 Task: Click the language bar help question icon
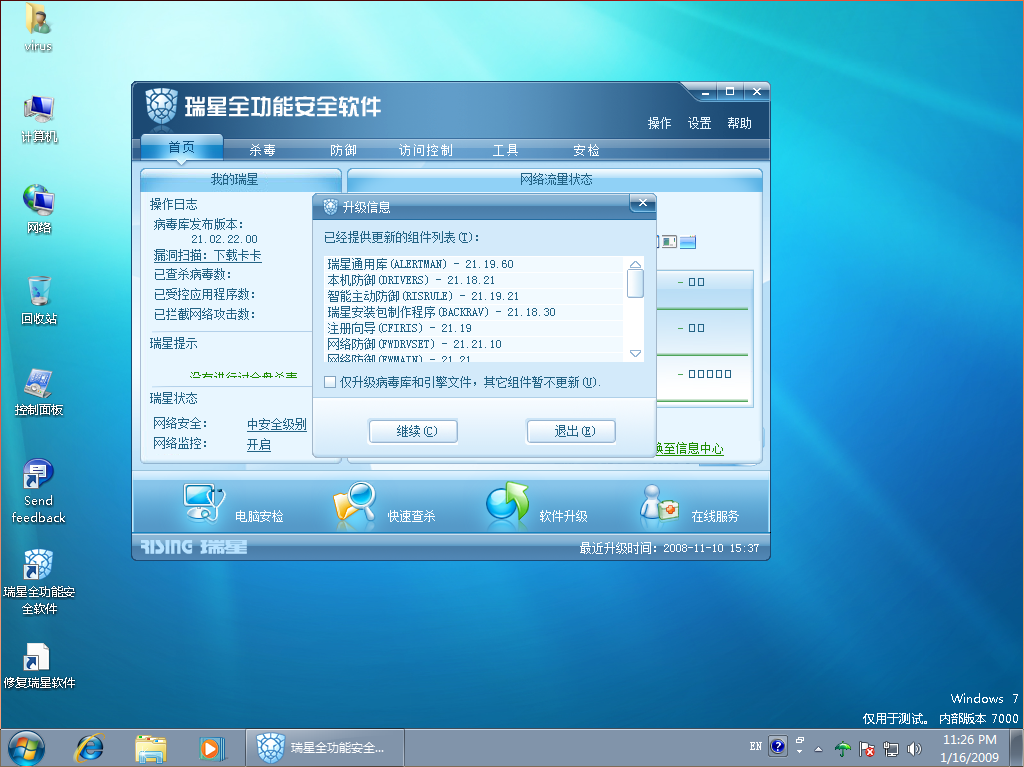pos(778,746)
